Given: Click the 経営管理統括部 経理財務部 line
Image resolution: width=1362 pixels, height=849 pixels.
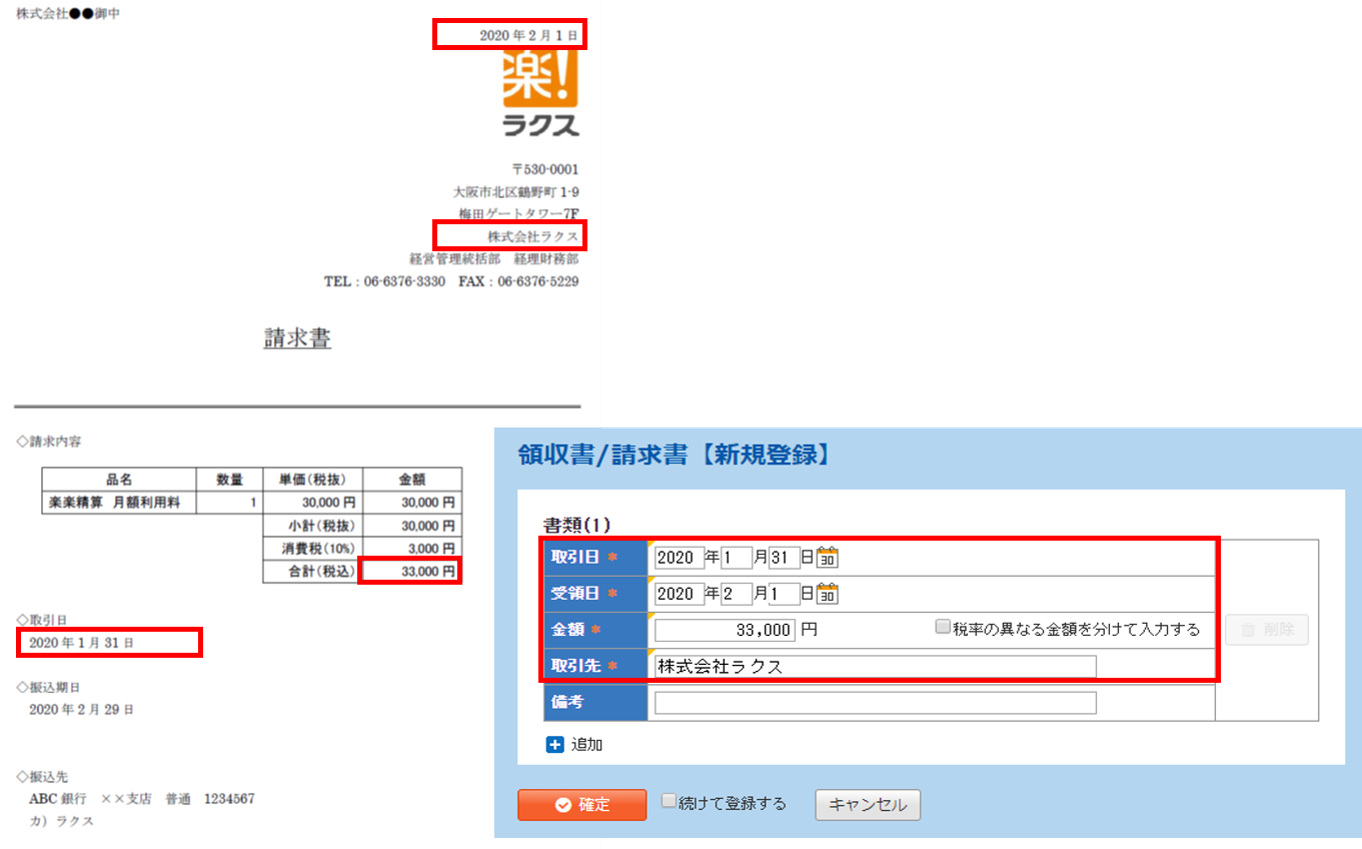Looking at the screenshot, I should (x=494, y=259).
